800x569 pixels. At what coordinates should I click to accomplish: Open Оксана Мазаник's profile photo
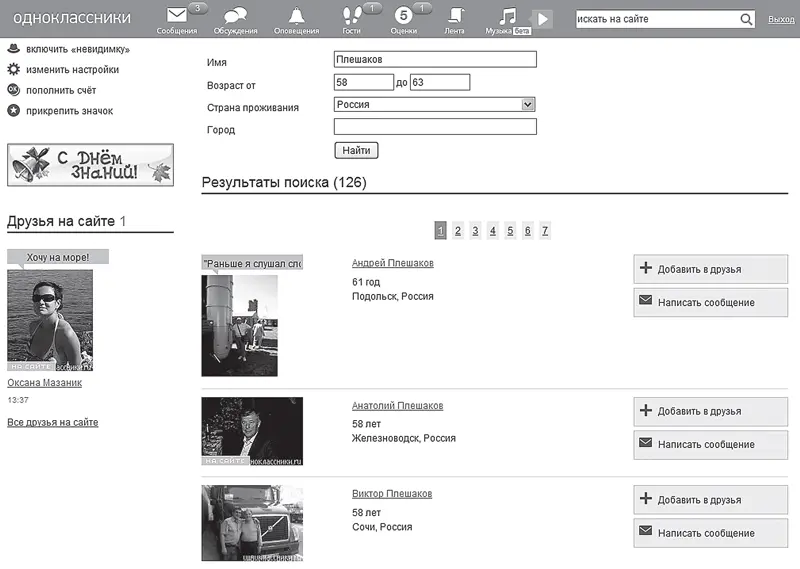(x=50, y=319)
